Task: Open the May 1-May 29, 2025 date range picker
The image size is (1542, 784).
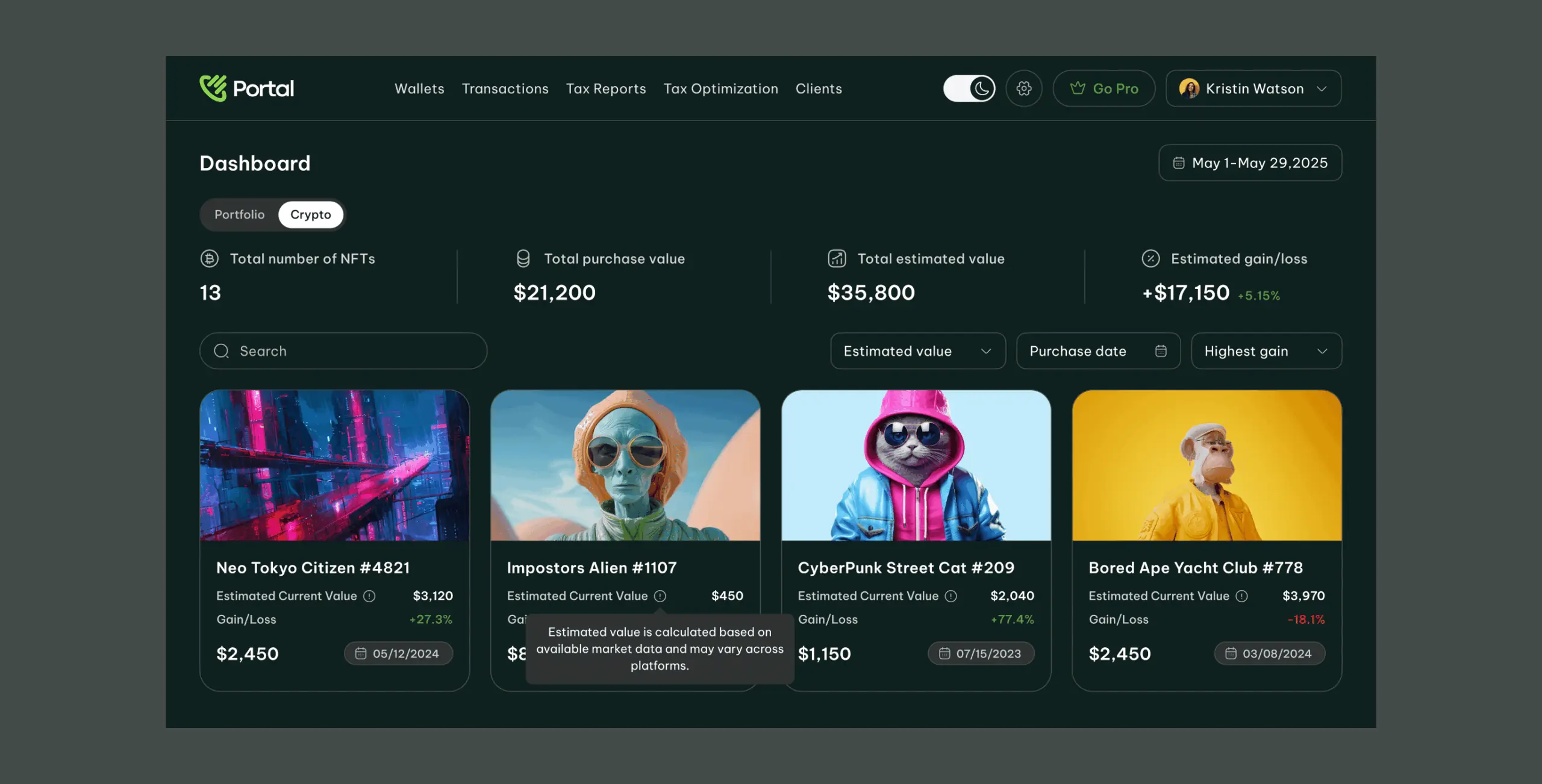Action: pos(1250,163)
